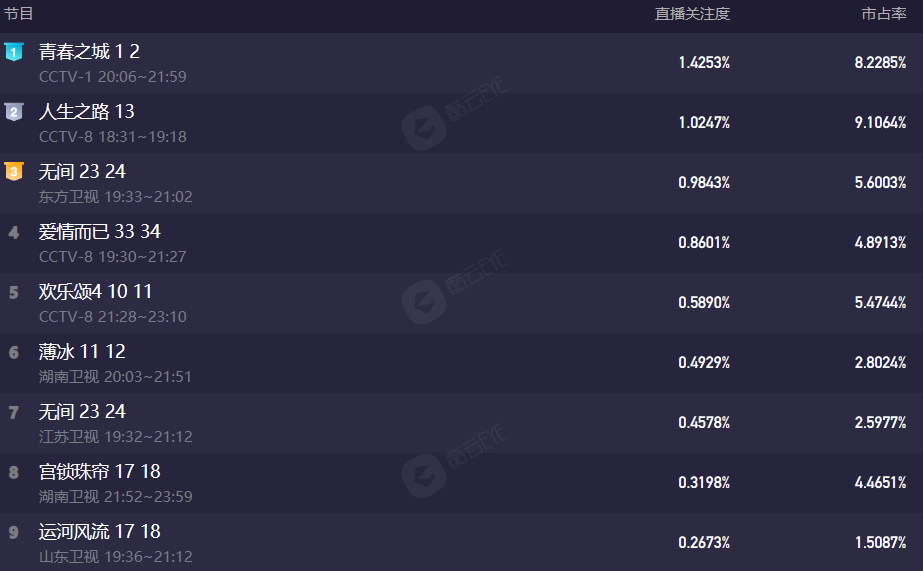Click the orange rank 3 badge icon

[14, 172]
